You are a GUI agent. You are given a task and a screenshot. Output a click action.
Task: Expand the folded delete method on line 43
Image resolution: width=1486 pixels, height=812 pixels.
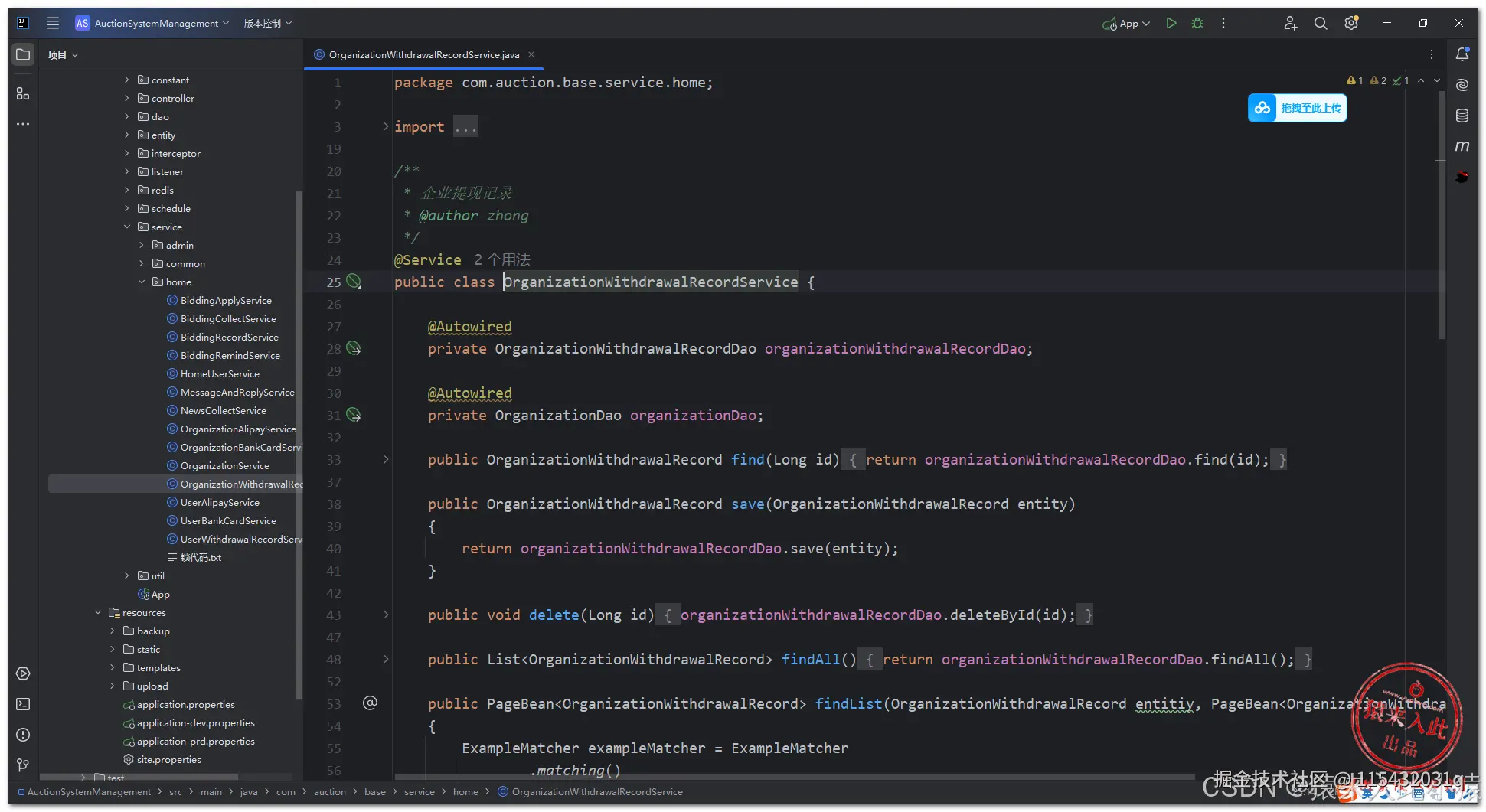(386, 615)
